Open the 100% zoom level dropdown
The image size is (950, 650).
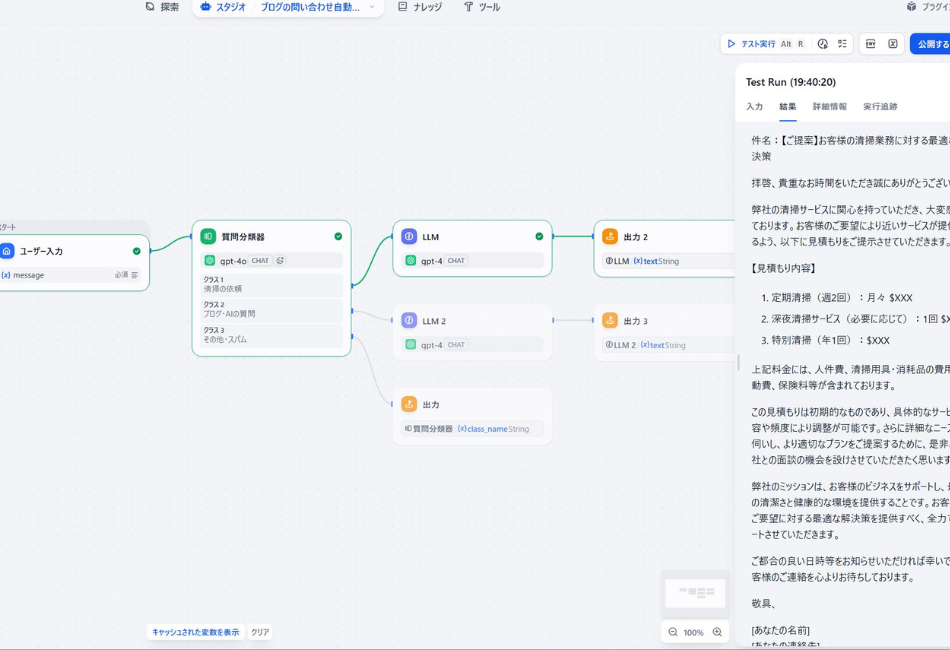click(694, 632)
